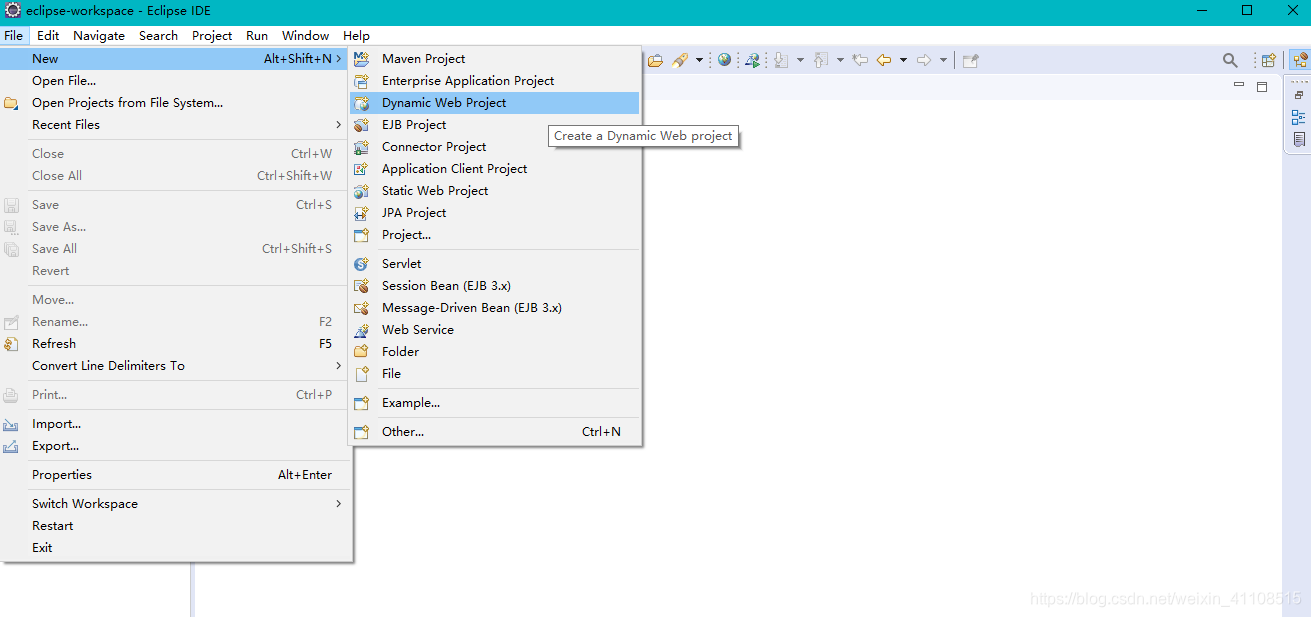Expand the Forward history dropdown arrow
Image resolution: width=1311 pixels, height=617 pixels.
[x=943, y=60]
